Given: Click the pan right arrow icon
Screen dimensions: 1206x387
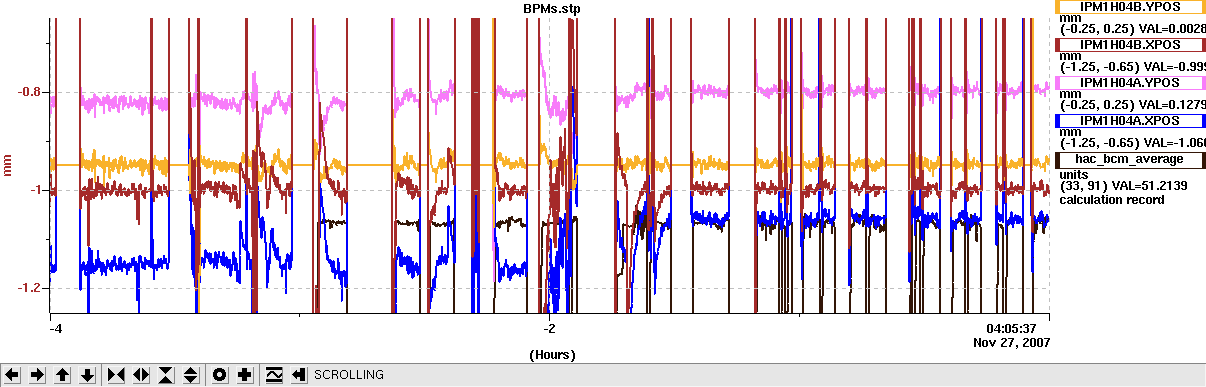Looking at the screenshot, I should pos(37,375).
